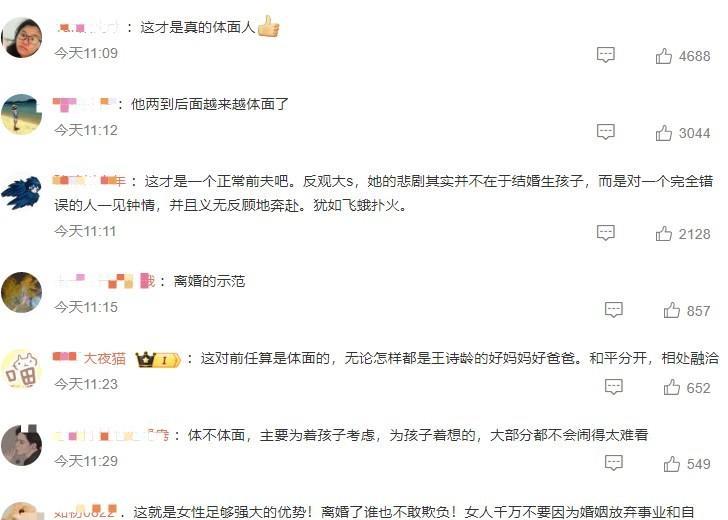The height and width of the screenshot is (520, 728).
Task: Click the username of the 11:29 commenter
Action: pos(111,436)
